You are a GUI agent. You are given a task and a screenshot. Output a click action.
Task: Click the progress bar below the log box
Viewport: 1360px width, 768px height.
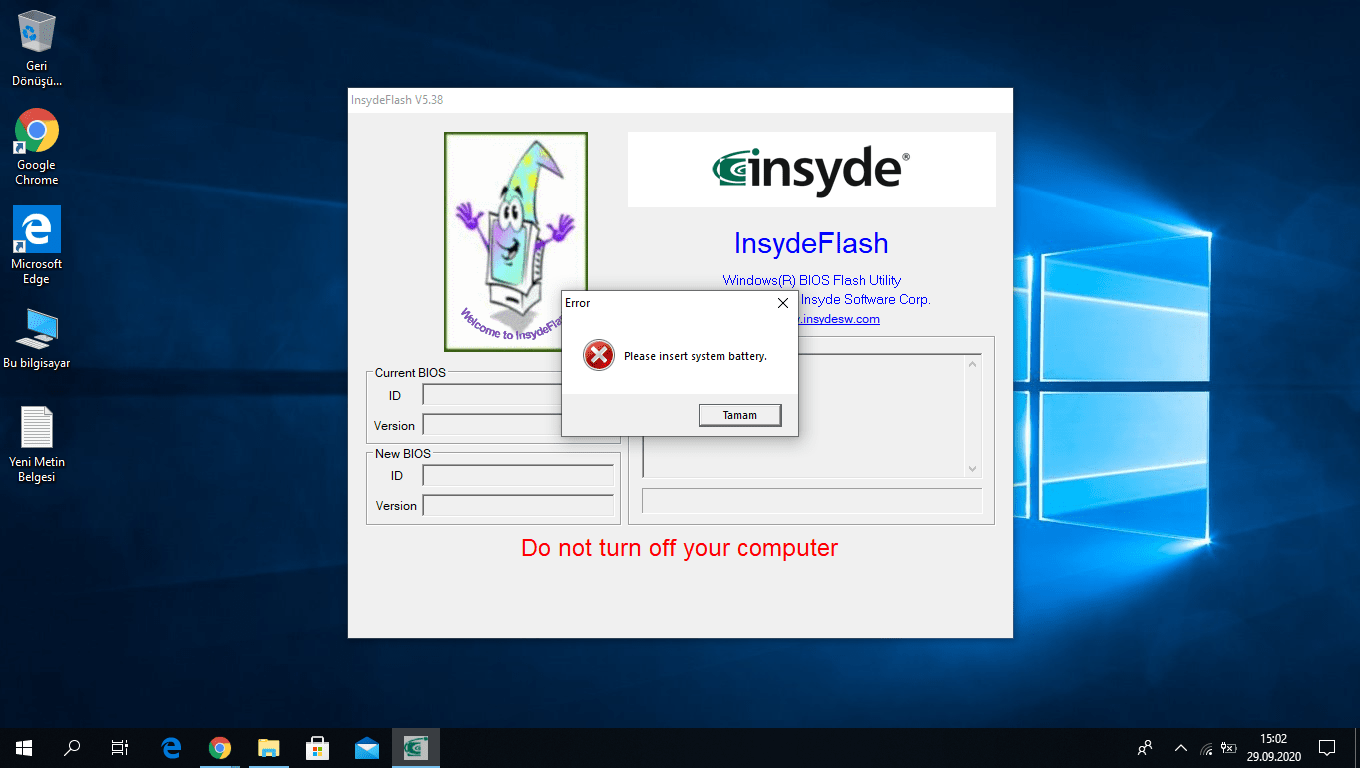pyautogui.click(x=812, y=501)
